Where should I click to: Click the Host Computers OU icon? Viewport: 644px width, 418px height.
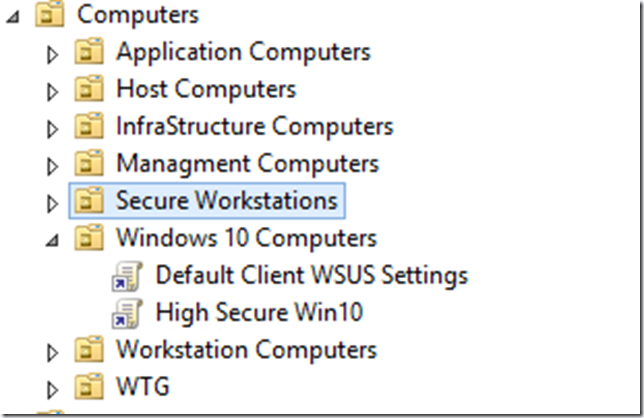[91, 89]
